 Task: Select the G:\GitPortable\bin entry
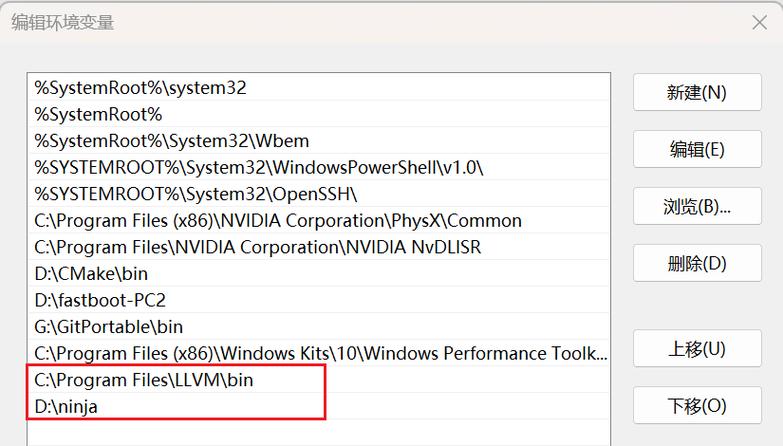click(109, 326)
